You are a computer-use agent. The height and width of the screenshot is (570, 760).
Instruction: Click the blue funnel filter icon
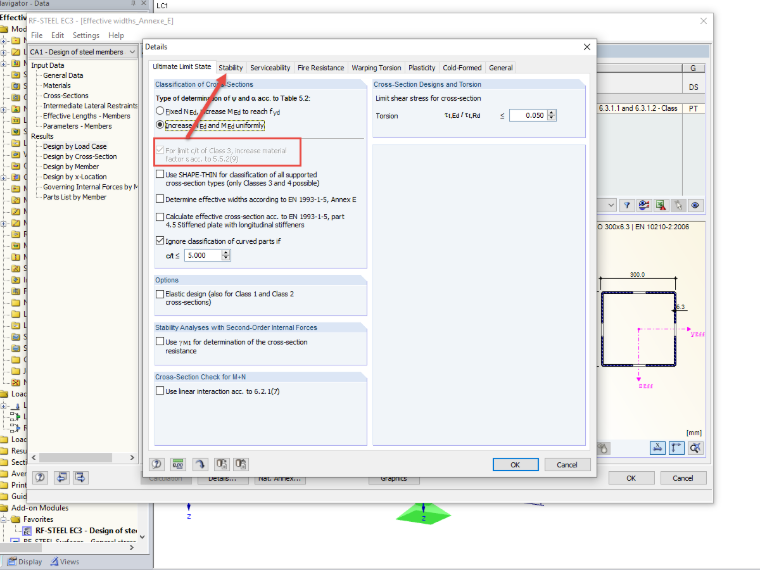point(627,206)
